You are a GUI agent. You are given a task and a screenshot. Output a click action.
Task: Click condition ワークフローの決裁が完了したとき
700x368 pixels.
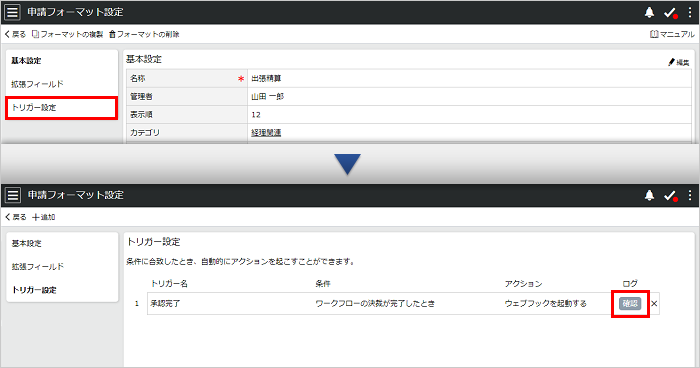(x=375, y=304)
